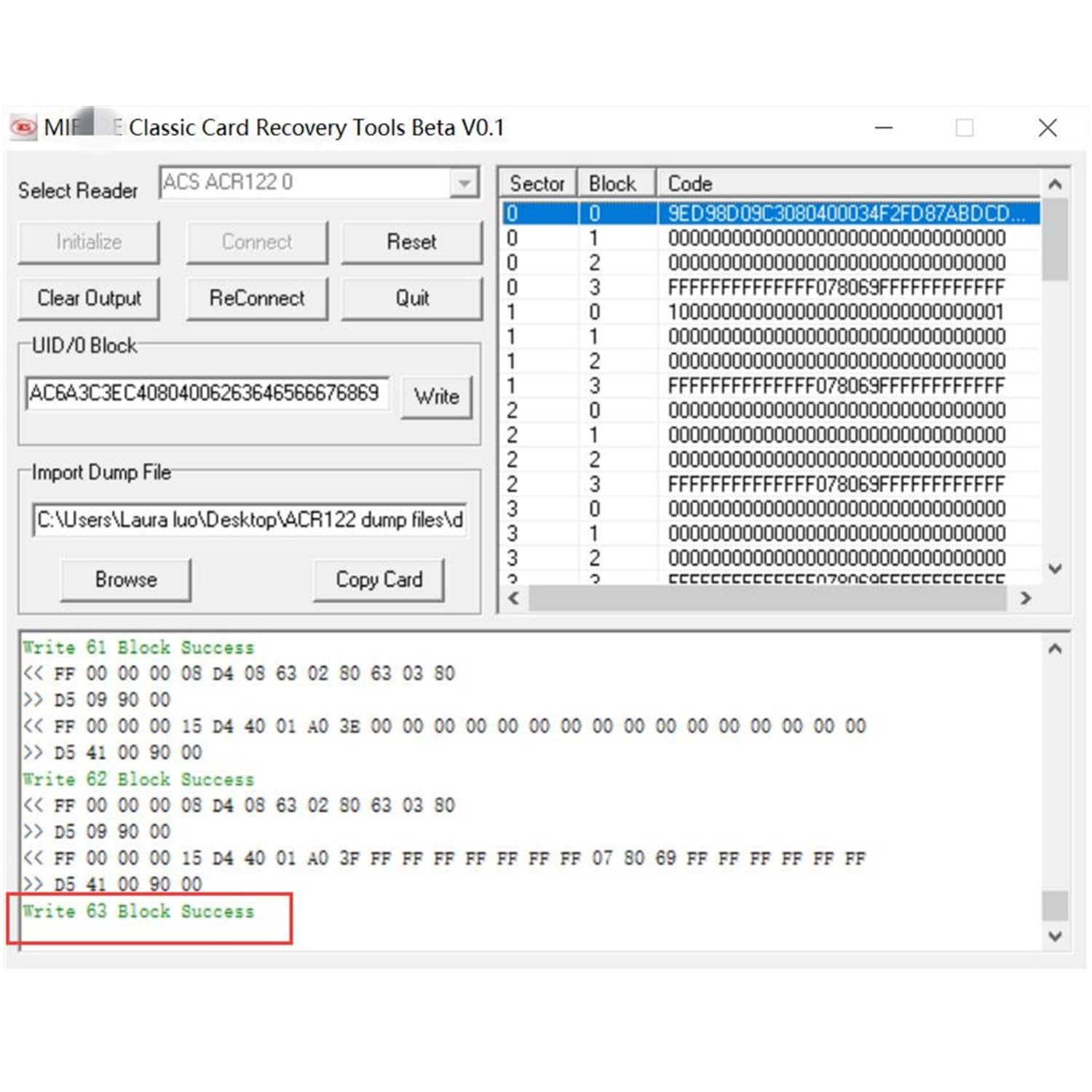
Task: Open the Select Reader dropdown
Action: coord(463,183)
